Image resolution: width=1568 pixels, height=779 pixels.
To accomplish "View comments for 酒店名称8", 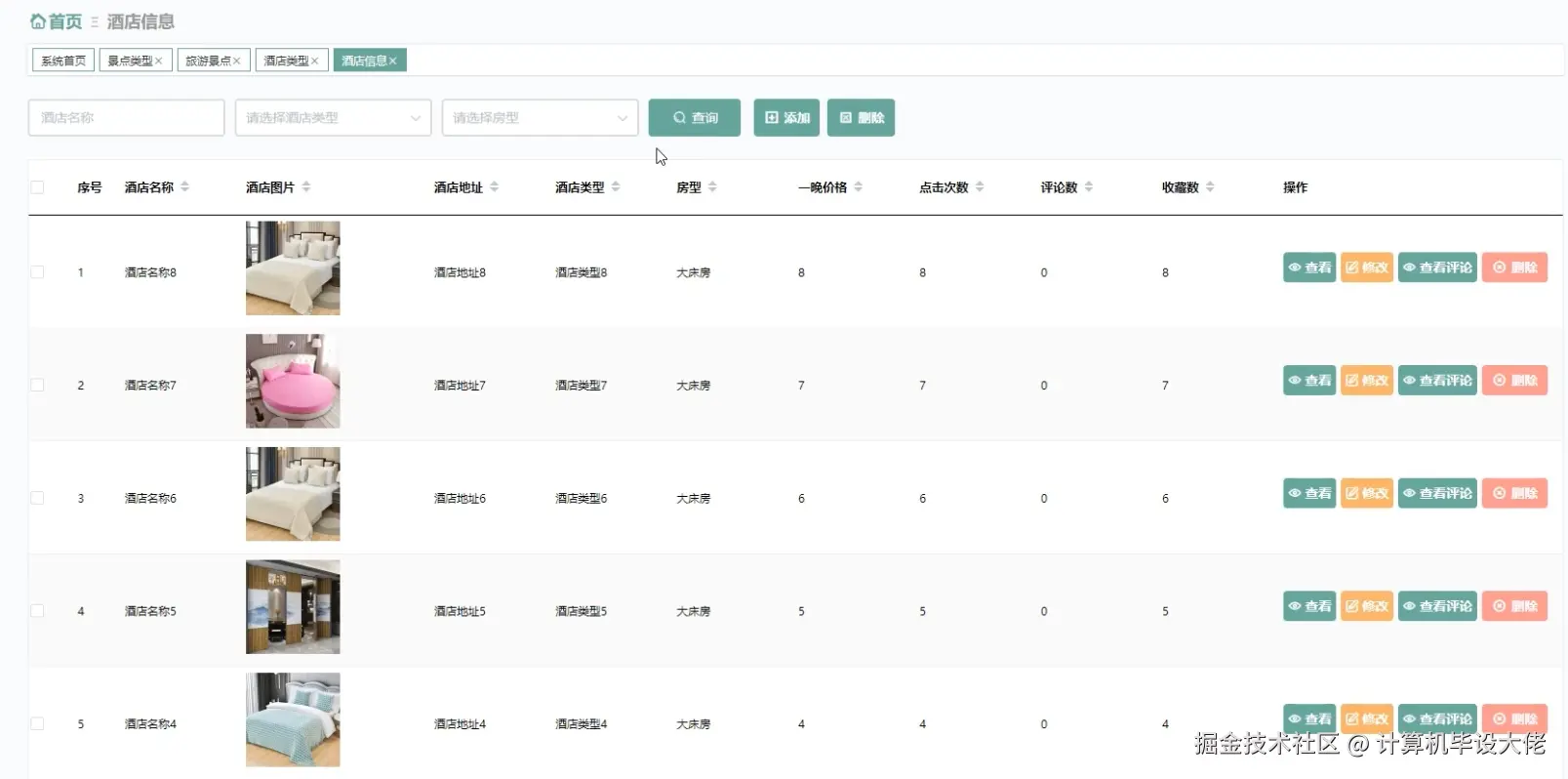I will coord(1437,267).
